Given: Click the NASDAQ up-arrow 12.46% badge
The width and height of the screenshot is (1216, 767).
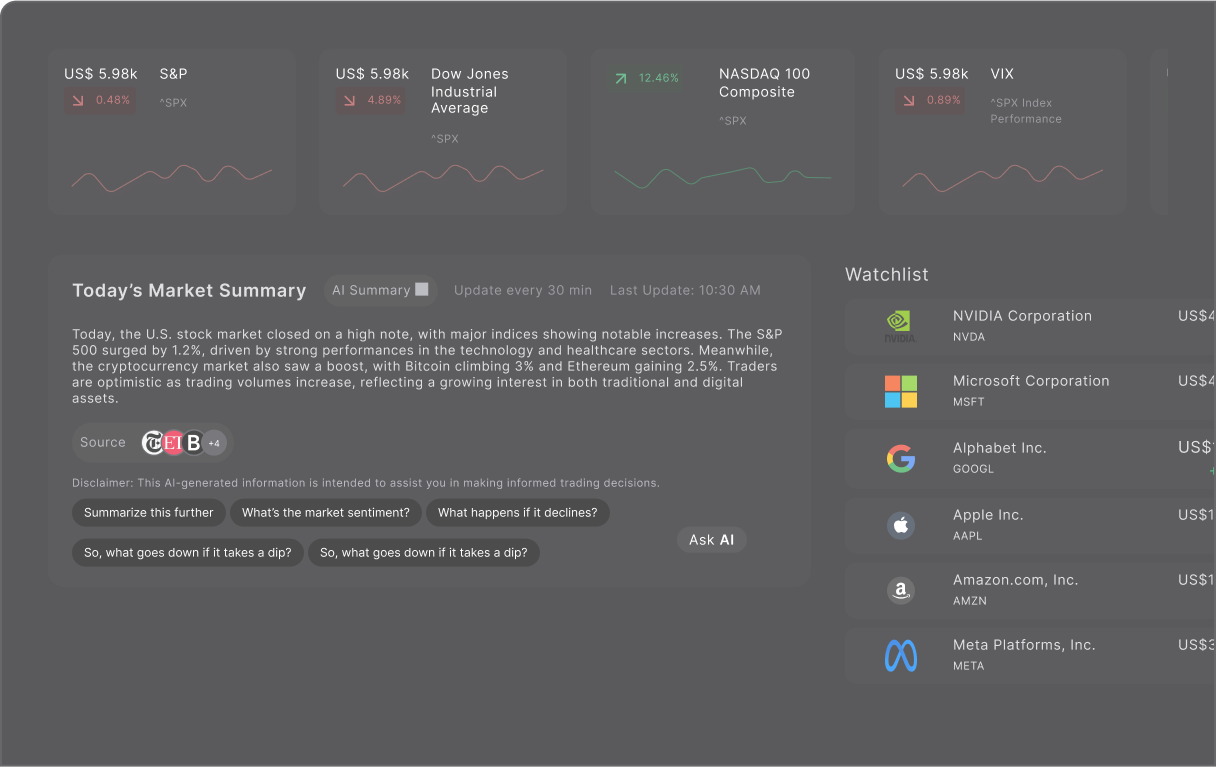Looking at the screenshot, I should point(647,78).
